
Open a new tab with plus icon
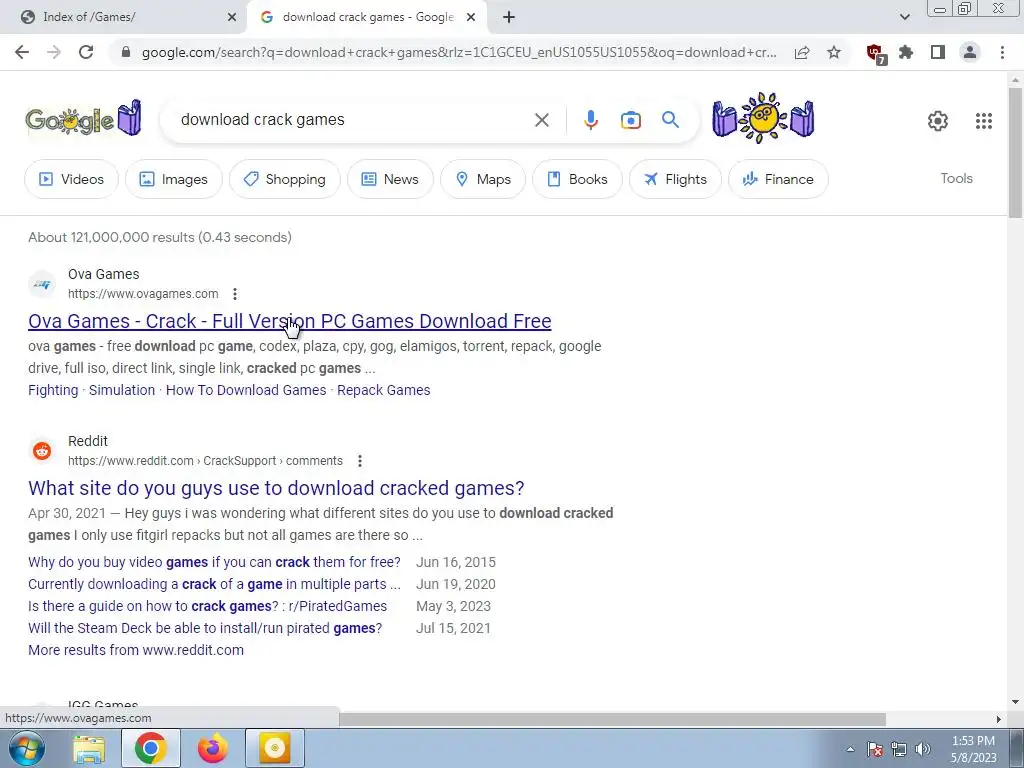509,18
